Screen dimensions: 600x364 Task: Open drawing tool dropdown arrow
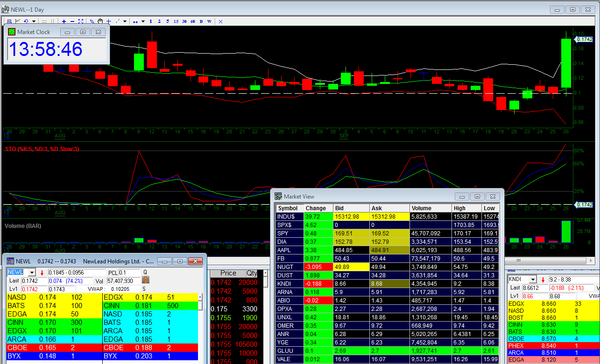tap(125, 21)
